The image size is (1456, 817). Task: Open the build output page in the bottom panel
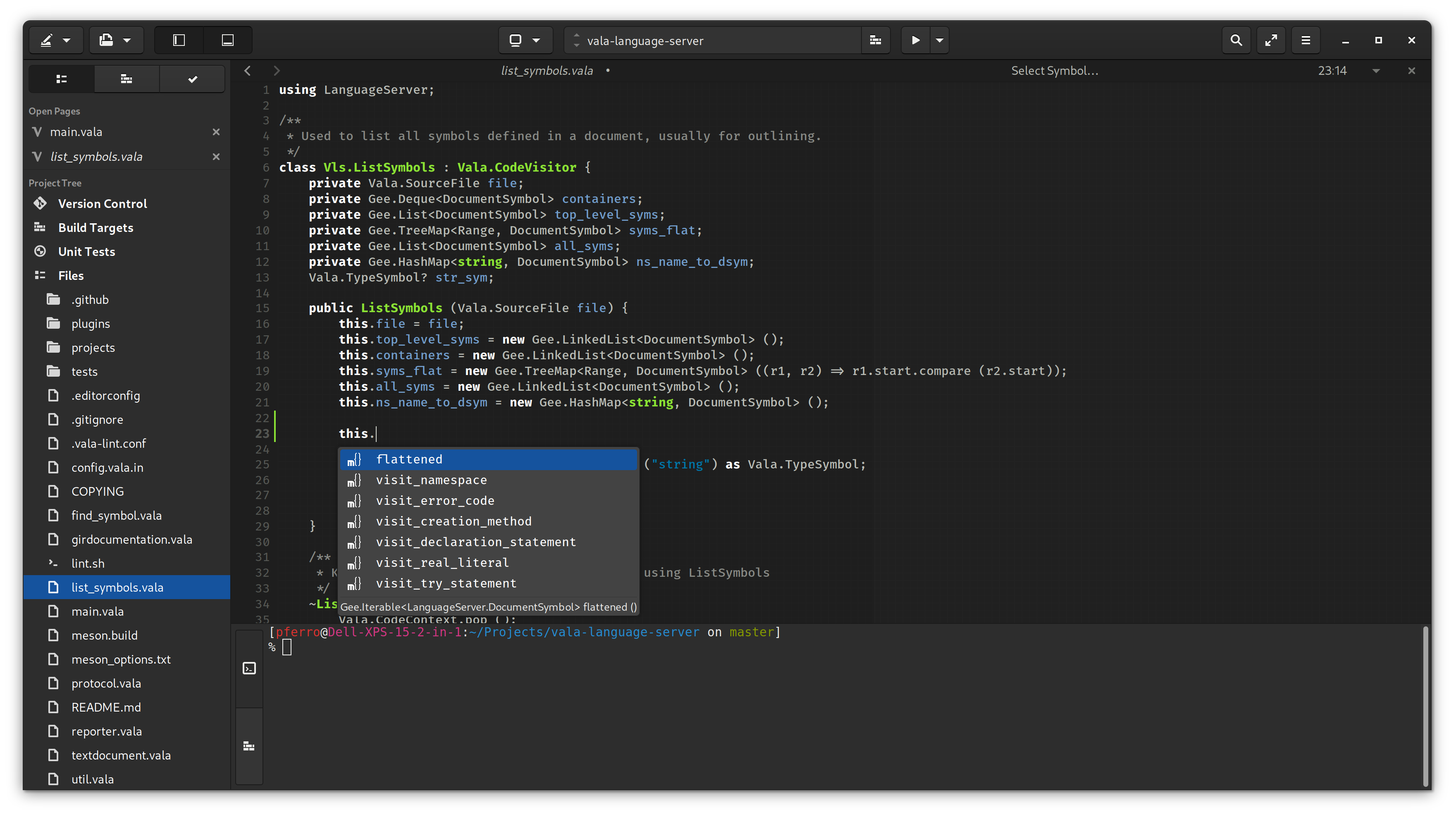[x=249, y=746]
